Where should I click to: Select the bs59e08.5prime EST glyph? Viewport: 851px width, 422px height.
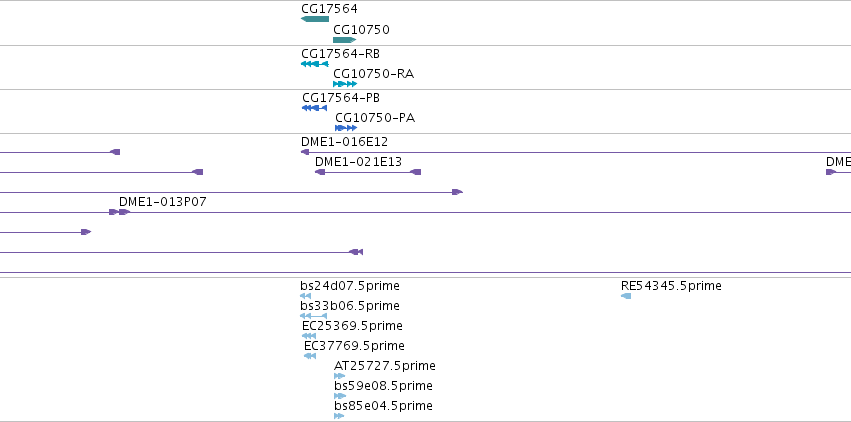(x=340, y=396)
